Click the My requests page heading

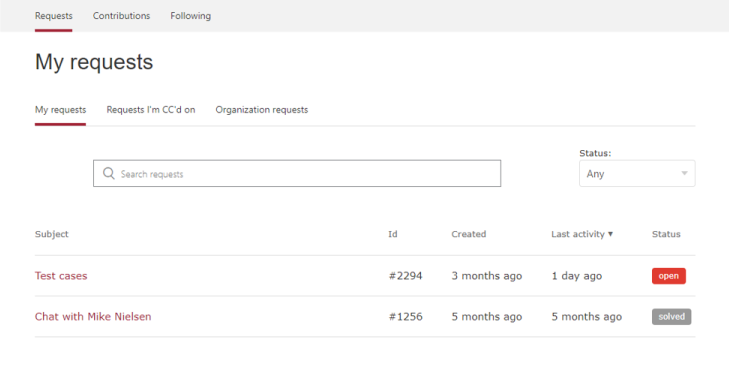point(94,62)
